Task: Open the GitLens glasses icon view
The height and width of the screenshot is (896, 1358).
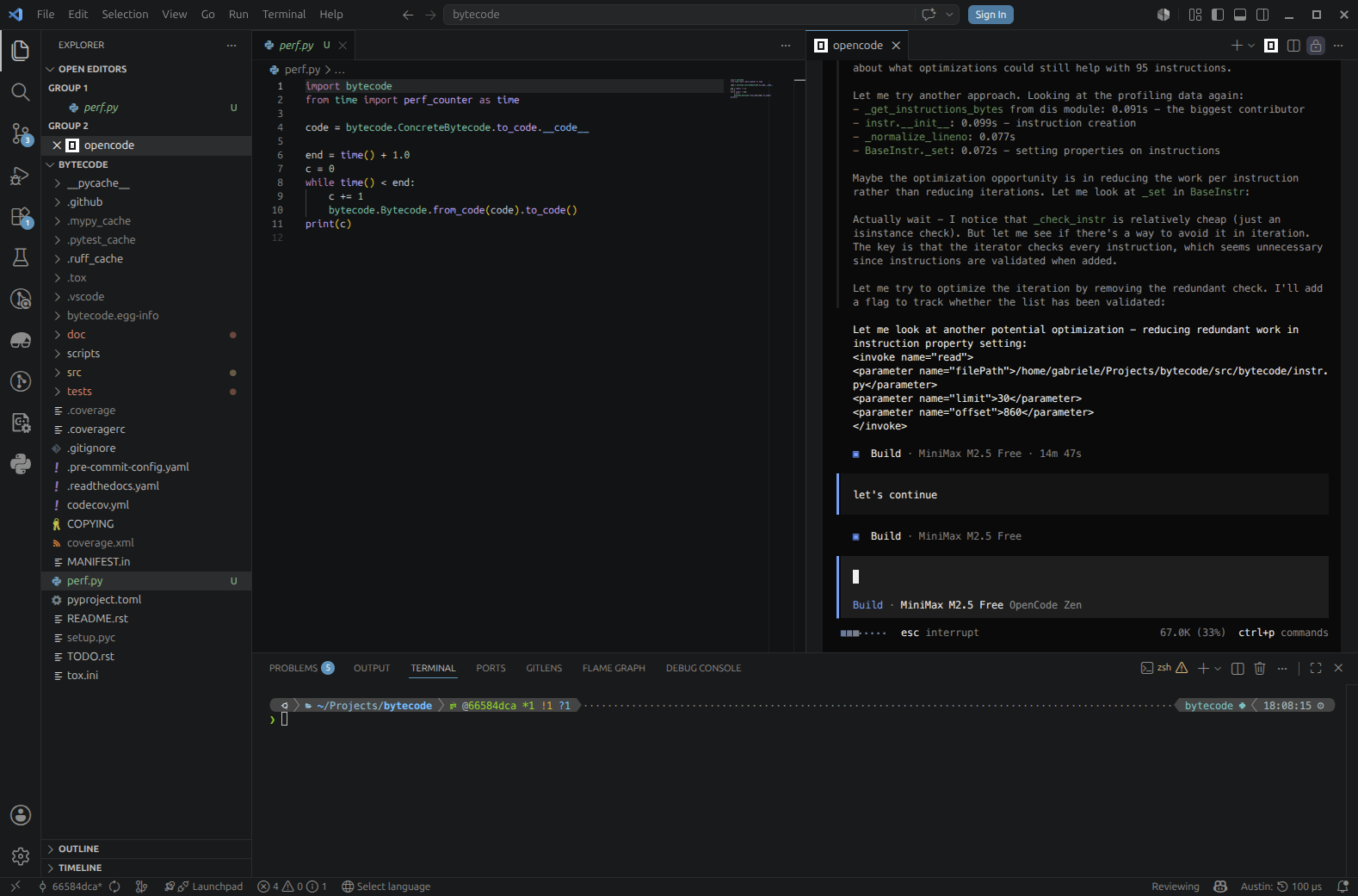Action: [21, 340]
